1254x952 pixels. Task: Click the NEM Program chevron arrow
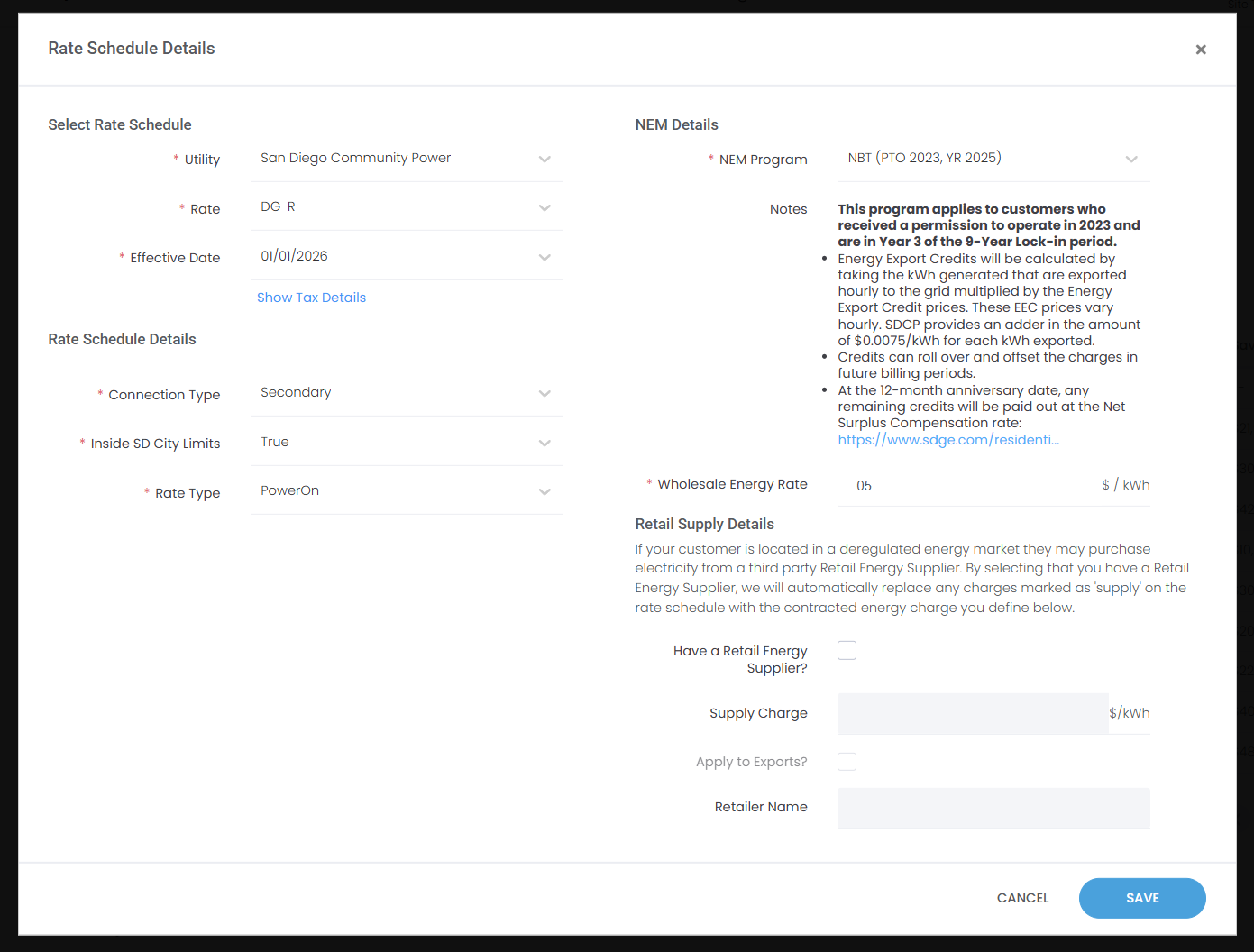(1131, 160)
